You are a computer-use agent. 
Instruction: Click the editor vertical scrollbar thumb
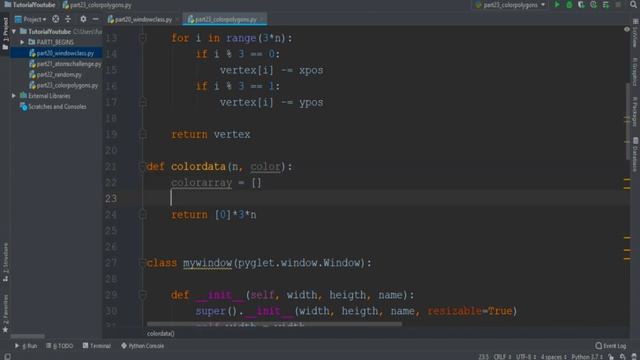click(627, 122)
